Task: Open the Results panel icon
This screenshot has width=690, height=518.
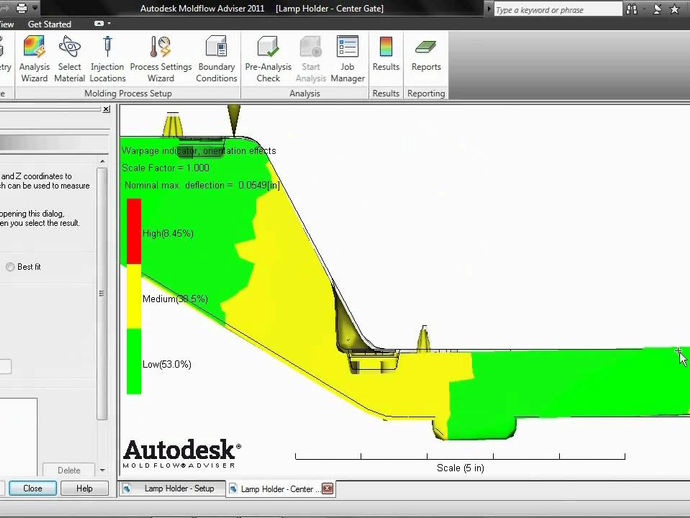Action: pyautogui.click(x=386, y=54)
